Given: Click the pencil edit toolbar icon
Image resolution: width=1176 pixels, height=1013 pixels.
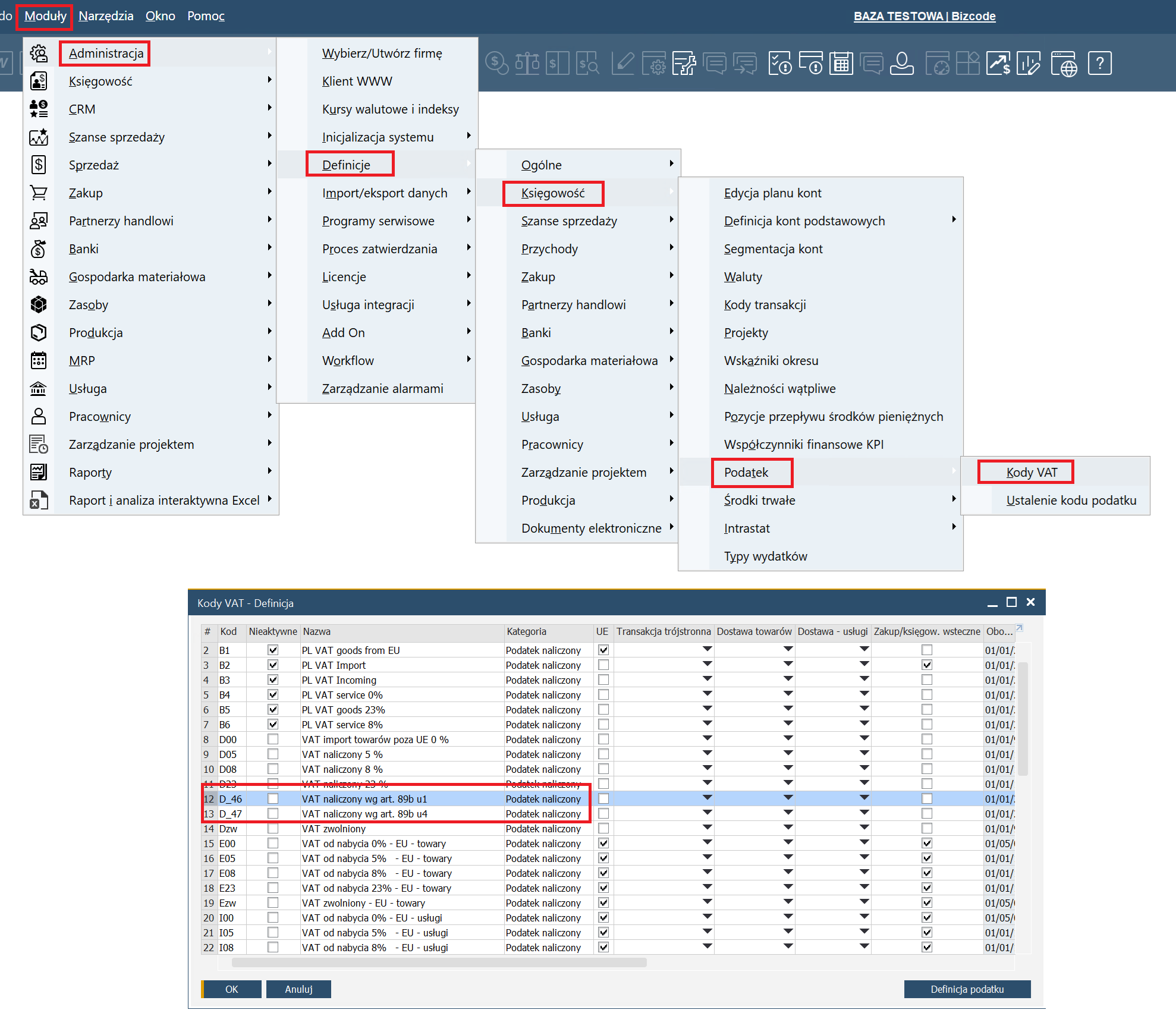Looking at the screenshot, I should 622,63.
